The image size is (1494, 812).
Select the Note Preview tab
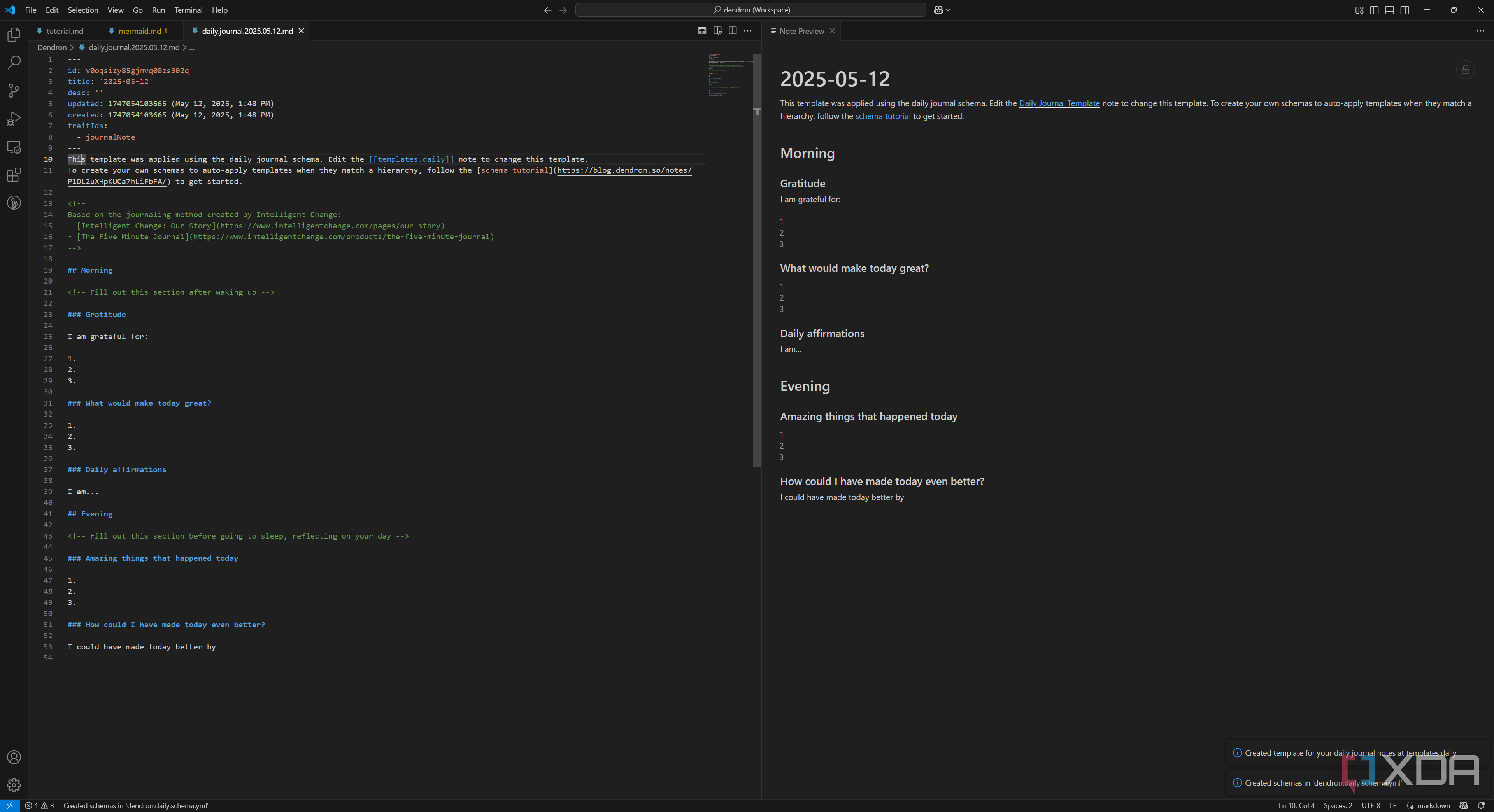pyautogui.click(x=801, y=31)
